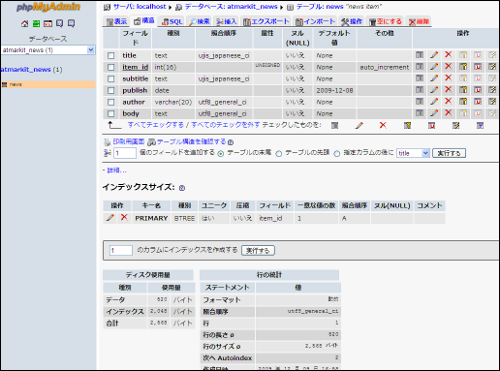
Task: Add unique index on the item_id row
Action: pos(478,67)
